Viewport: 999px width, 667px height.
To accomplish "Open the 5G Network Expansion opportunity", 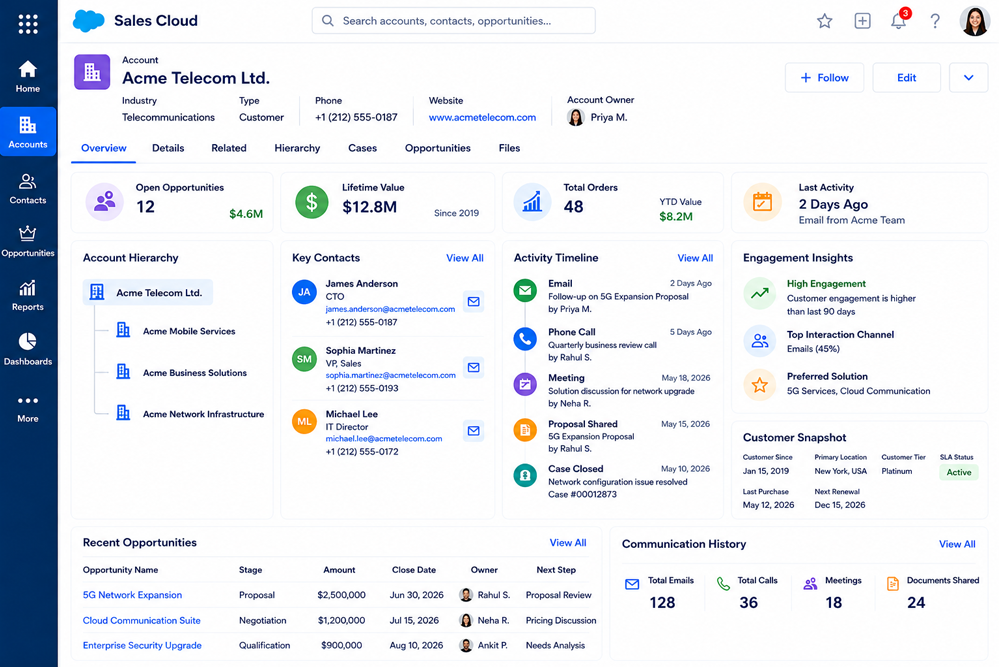I will [x=133, y=595].
